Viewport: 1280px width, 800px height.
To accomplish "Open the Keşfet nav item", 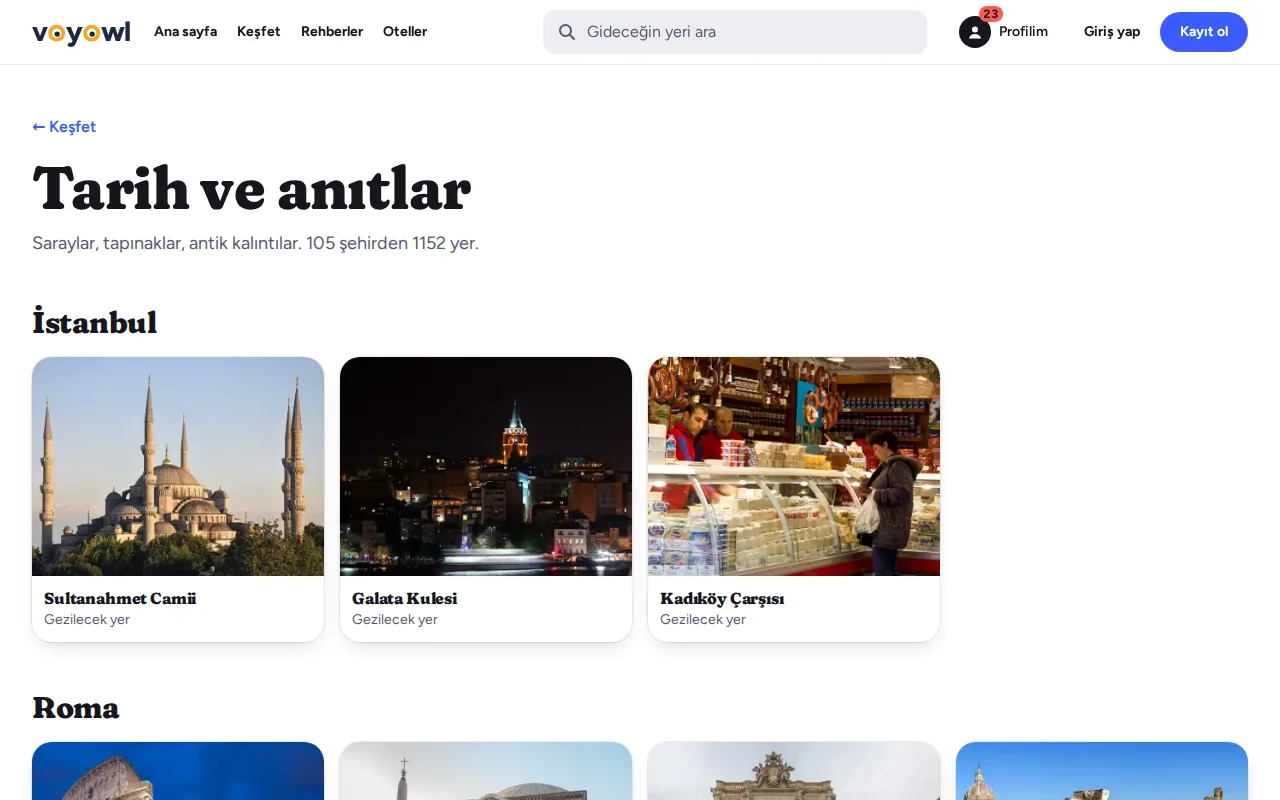I will click(258, 32).
